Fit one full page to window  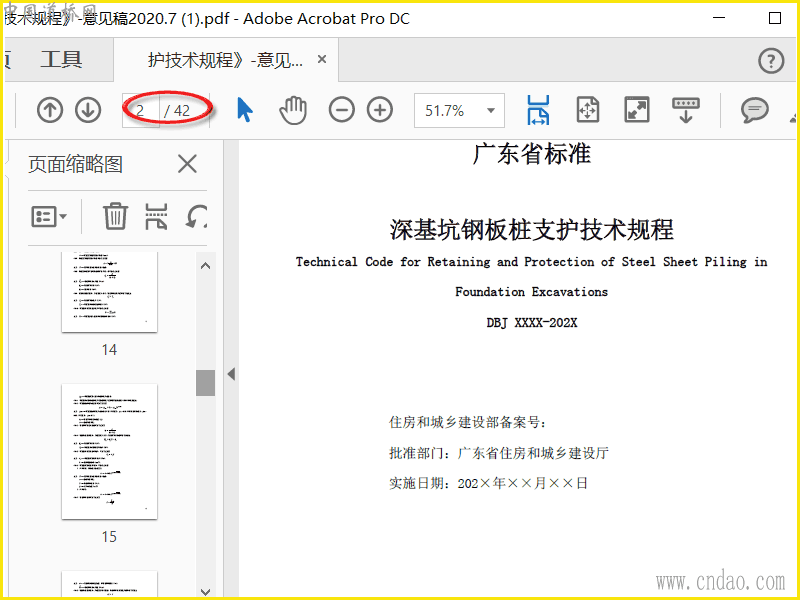tap(587, 110)
